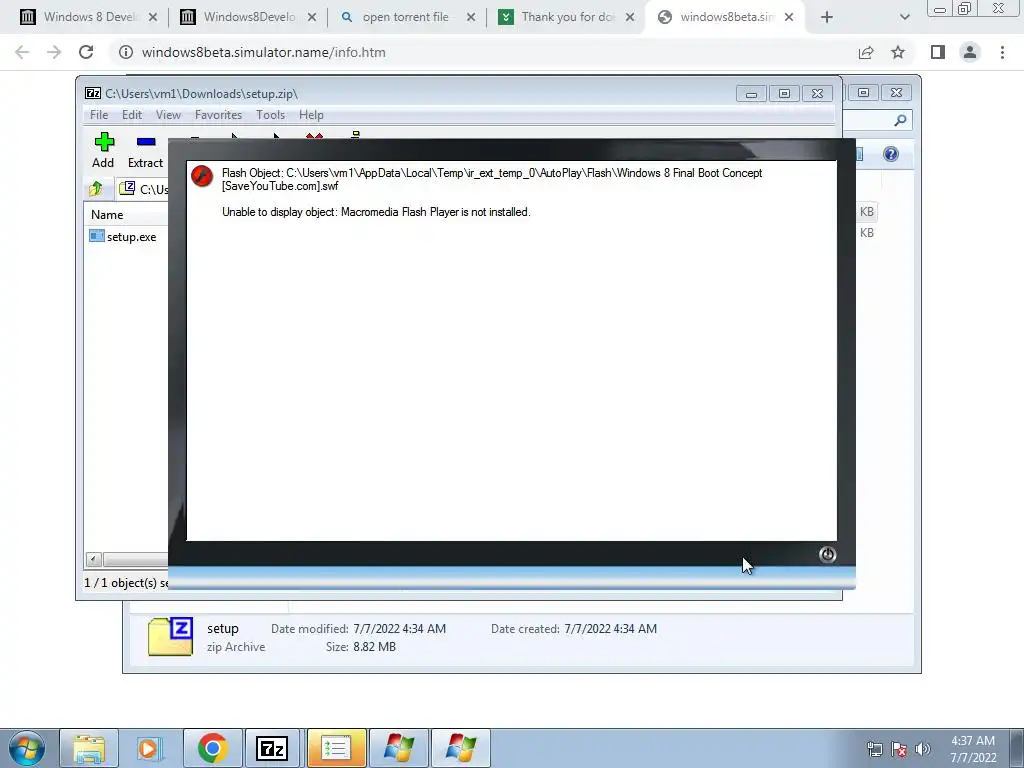1024x768 pixels.
Task: Open the Edit menu in 7-Zip
Action: coord(132,115)
